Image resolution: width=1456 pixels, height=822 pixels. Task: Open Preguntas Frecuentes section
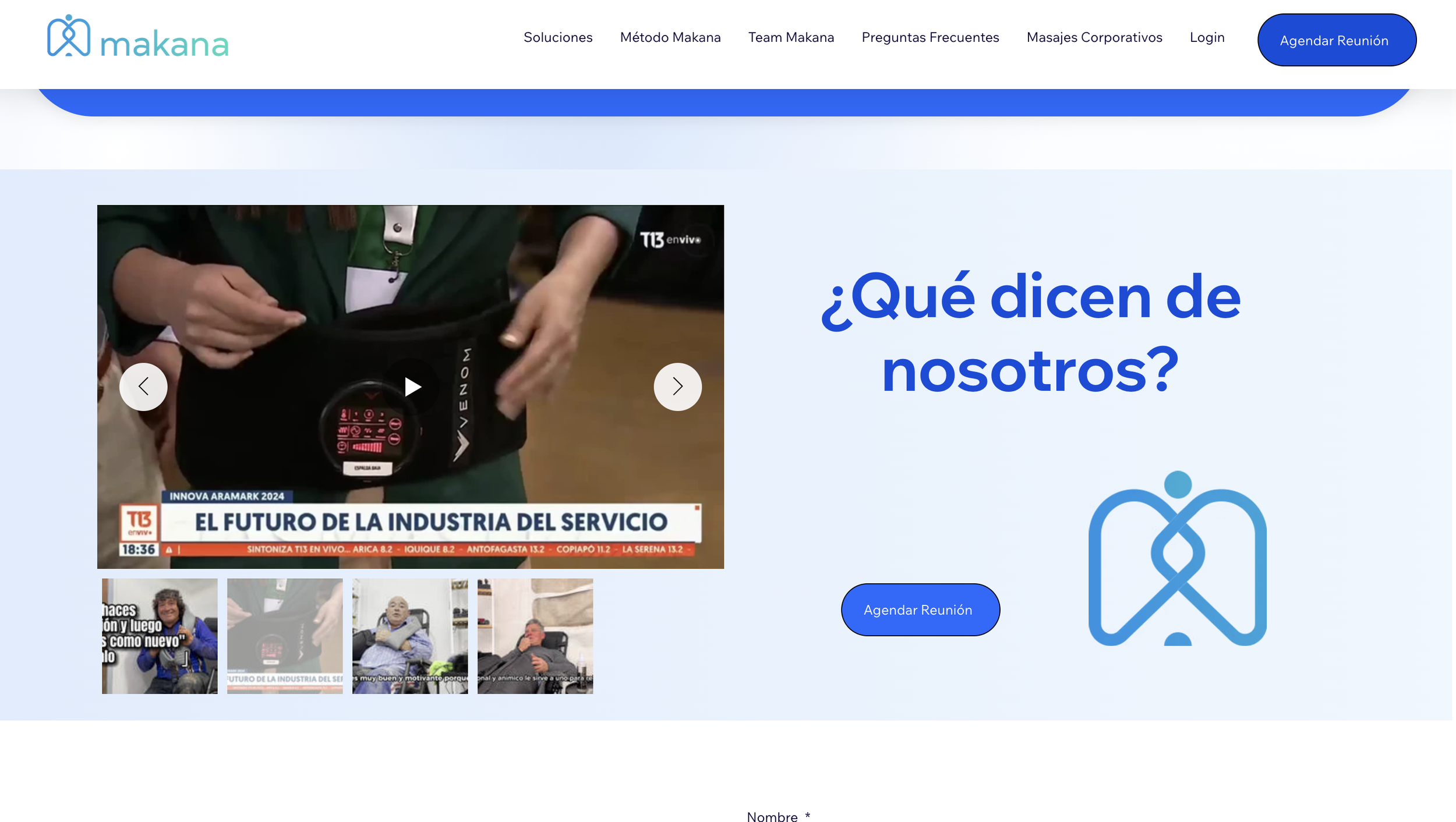pos(930,37)
